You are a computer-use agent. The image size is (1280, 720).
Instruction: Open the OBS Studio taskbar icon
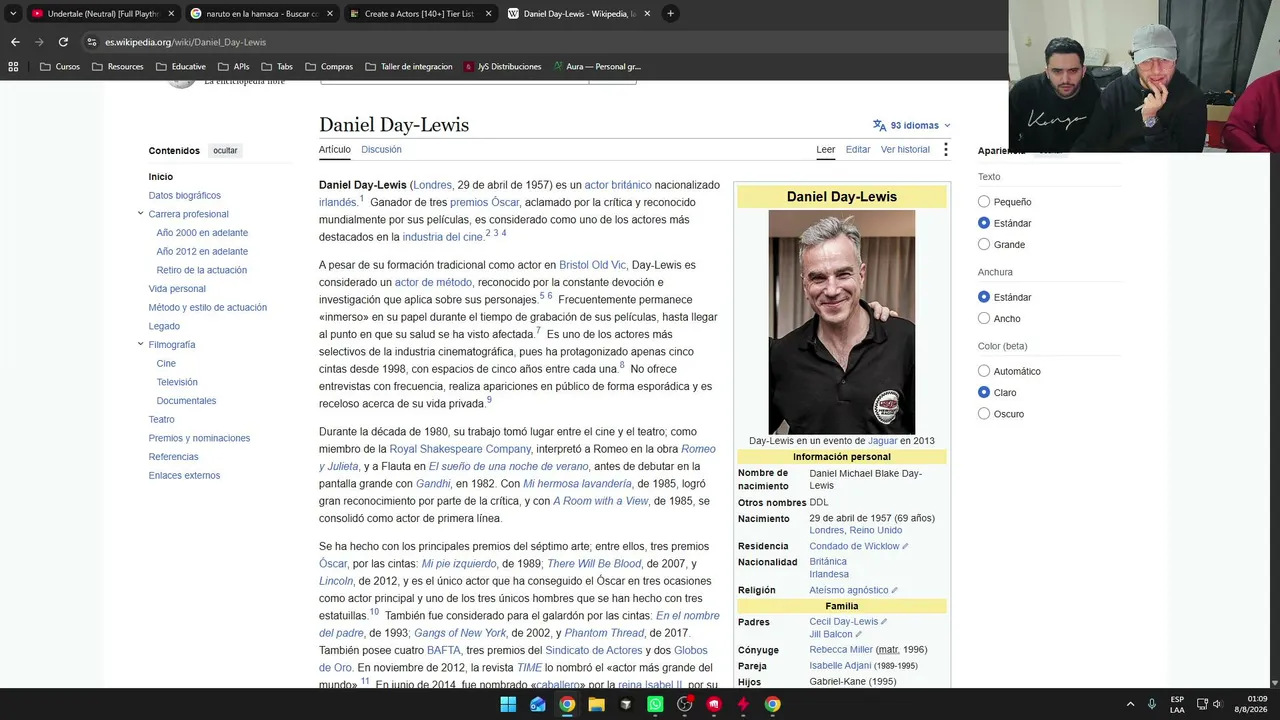tap(685, 704)
